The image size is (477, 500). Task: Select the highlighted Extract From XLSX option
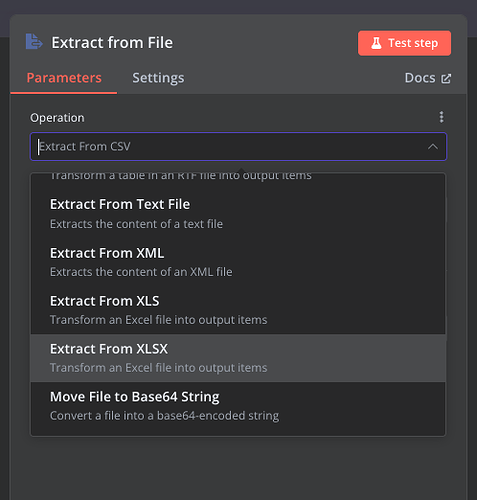click(x=238, y=358)
